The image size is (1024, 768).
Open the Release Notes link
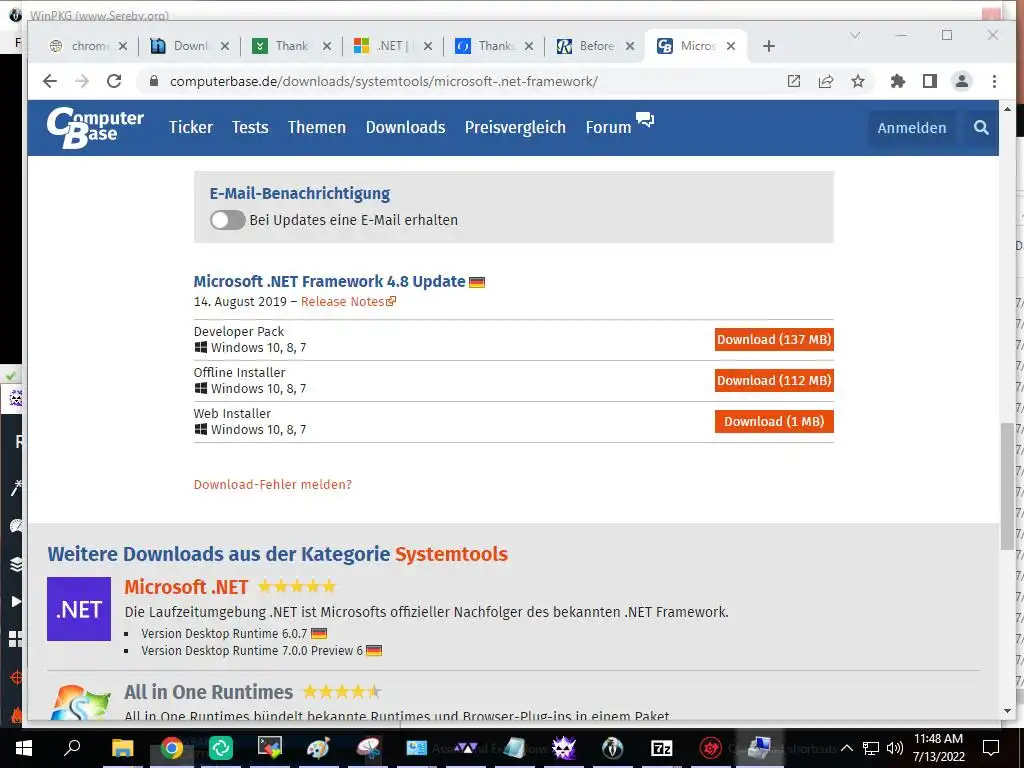348,302
